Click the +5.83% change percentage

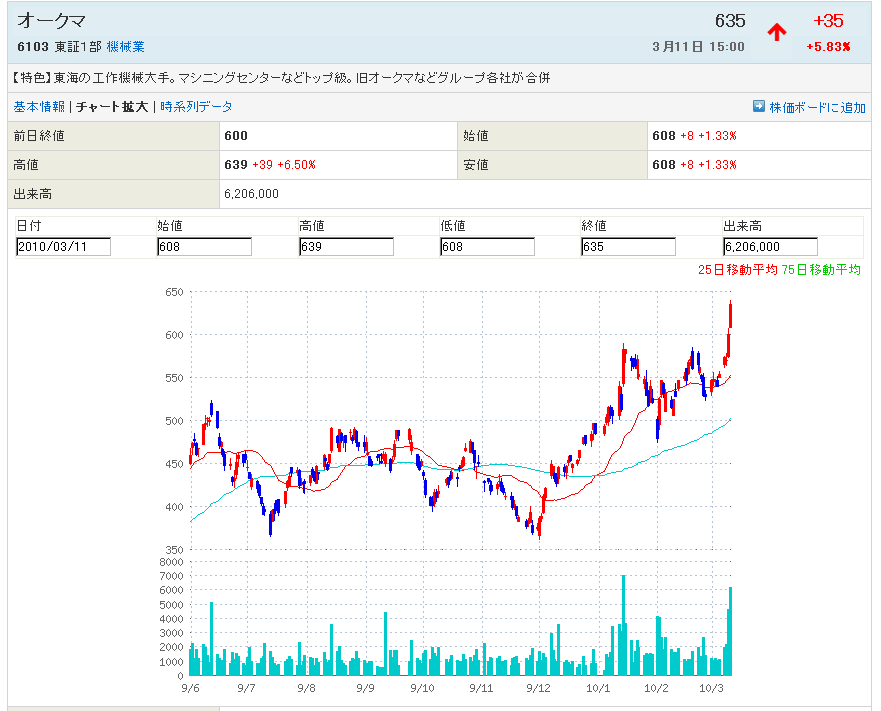[828, 47]
